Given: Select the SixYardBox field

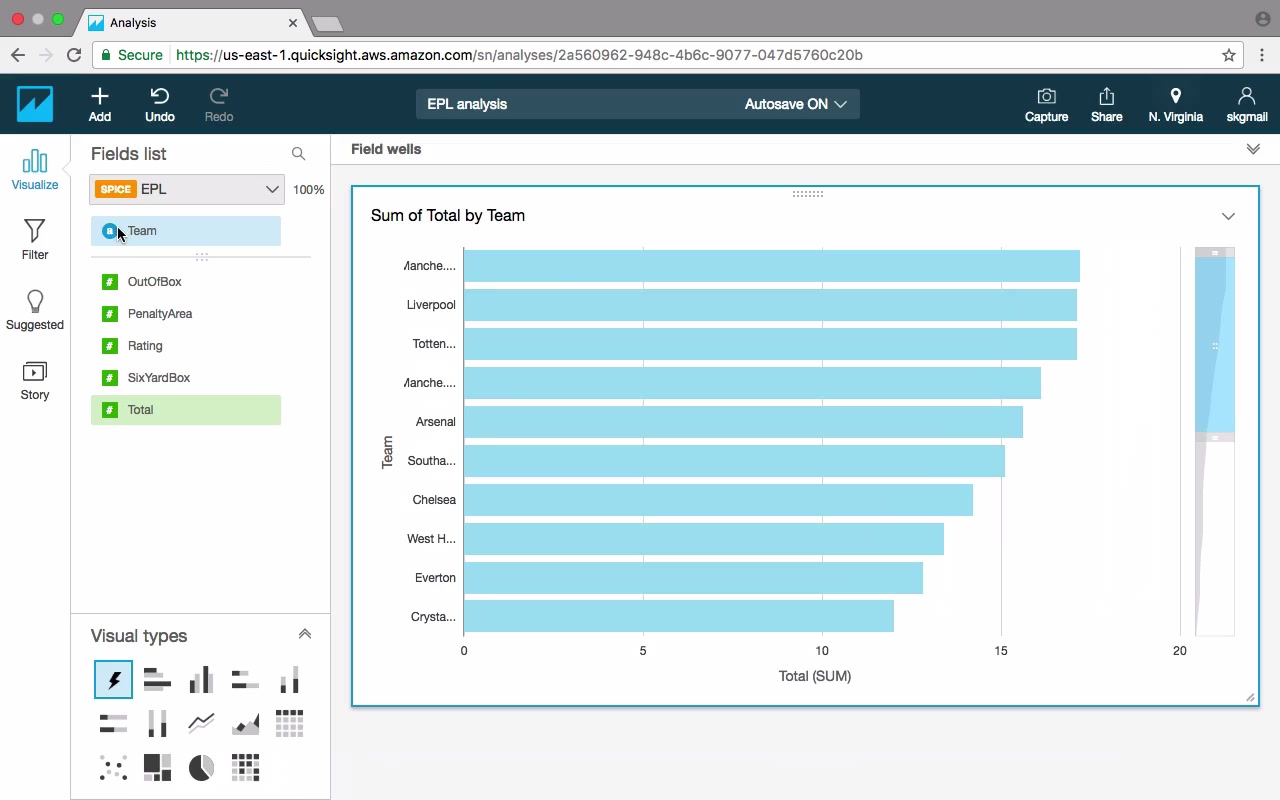Looking at the screenshot, I should [186, 378].
